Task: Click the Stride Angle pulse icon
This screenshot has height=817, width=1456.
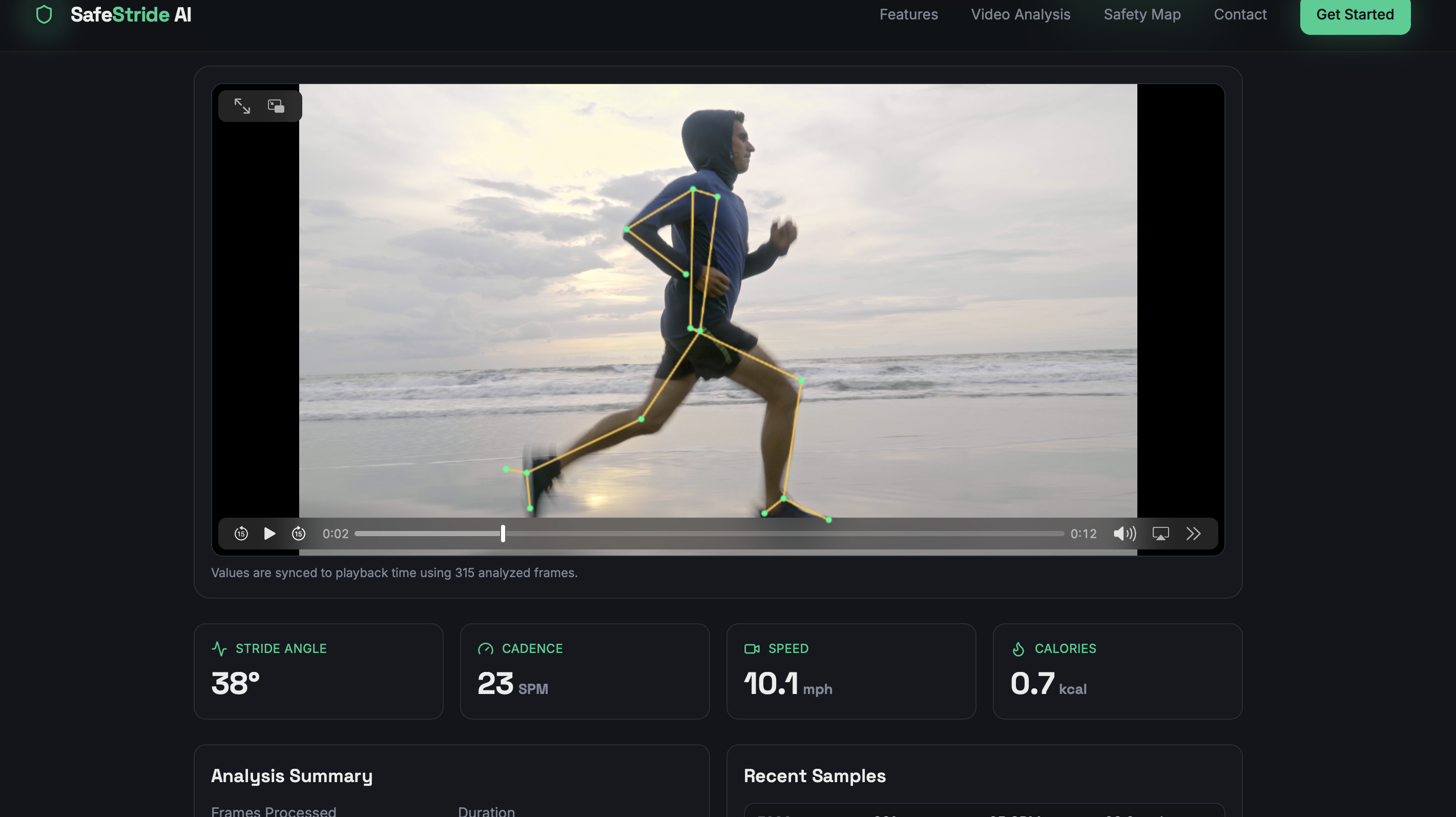Action: [219, 648]
